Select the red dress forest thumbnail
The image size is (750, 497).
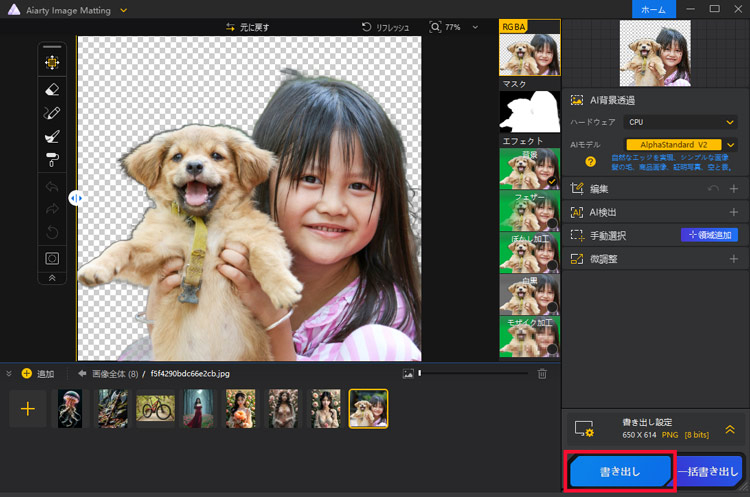(x=198, y=409)
